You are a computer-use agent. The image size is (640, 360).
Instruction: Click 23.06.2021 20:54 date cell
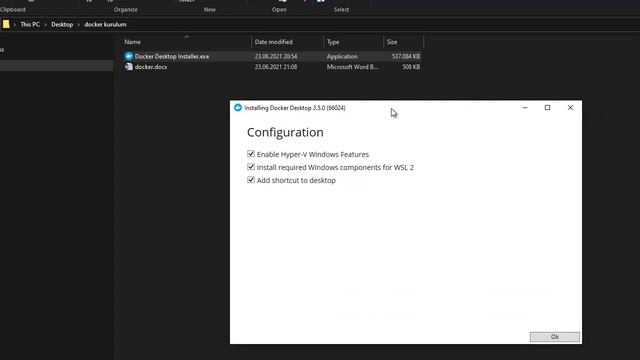click(x=276, y=56)
